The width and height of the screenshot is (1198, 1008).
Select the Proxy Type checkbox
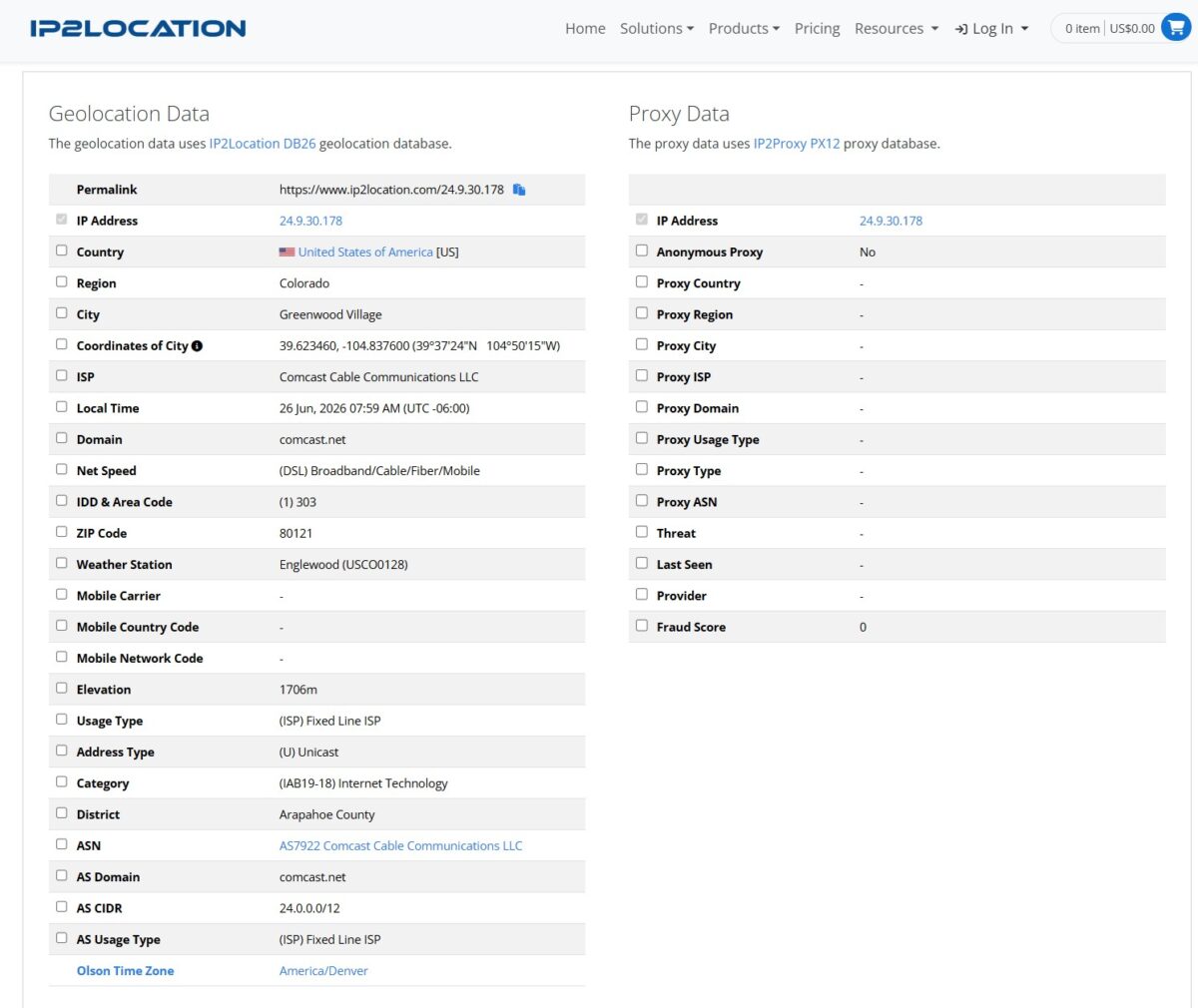(642, 469)
